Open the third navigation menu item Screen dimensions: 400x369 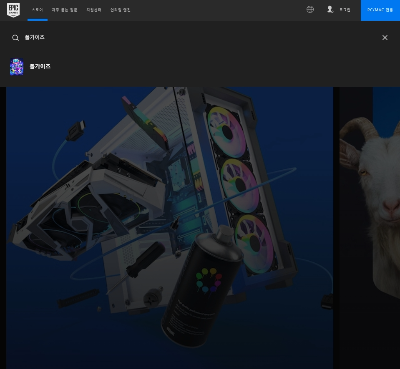point(94,10)
